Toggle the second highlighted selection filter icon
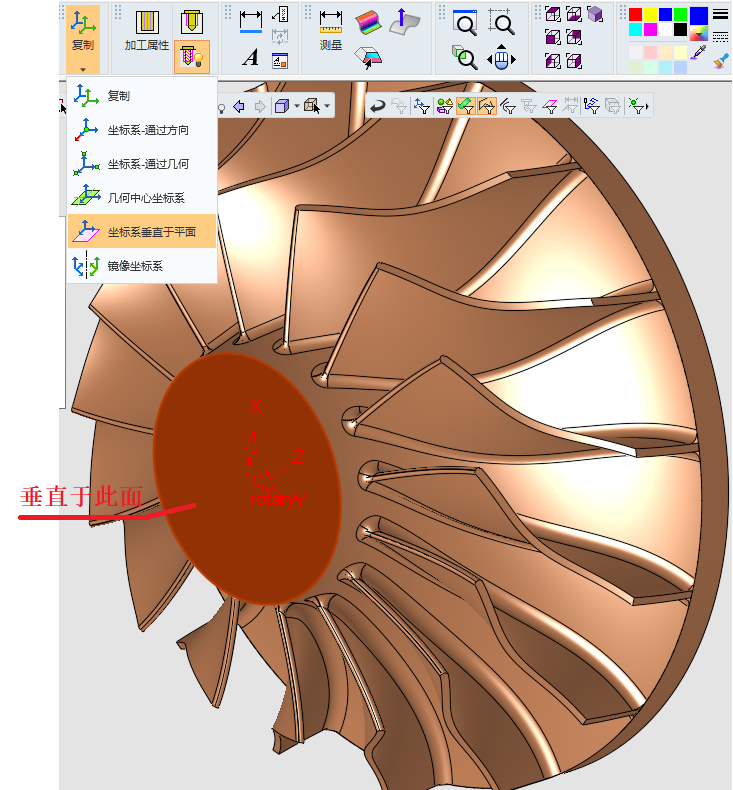This screenshot has height=790, width=733. tap(487, 106)
